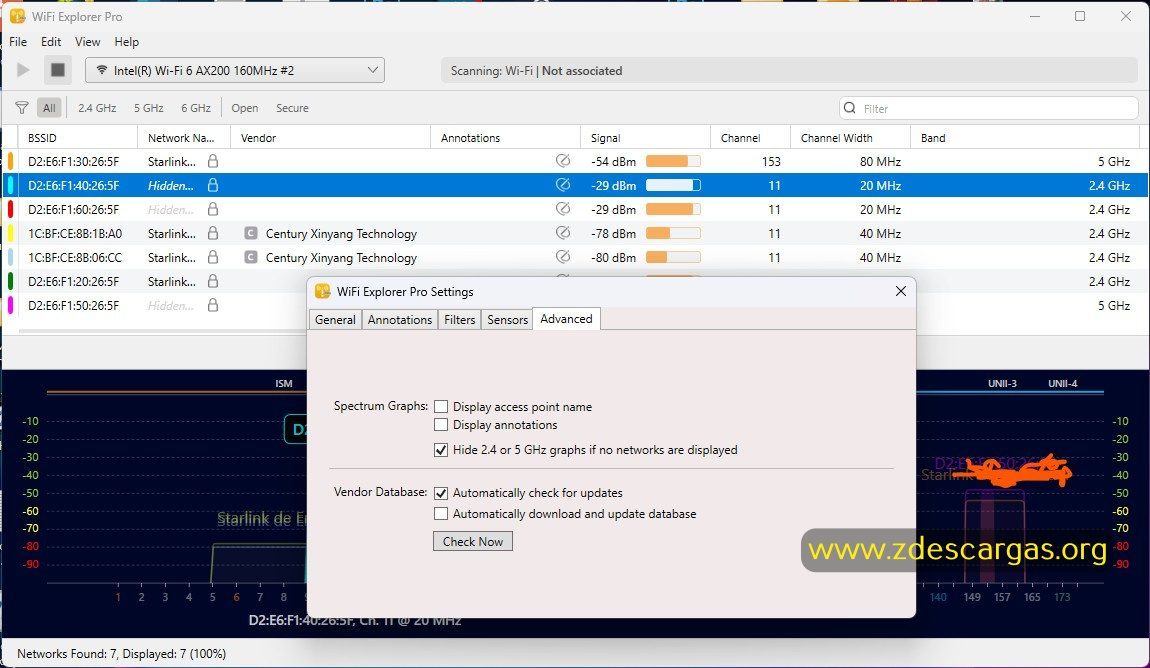Click Networks Found status text
The height and width of the screenshot is (668, 1150).
coord(122,653)
